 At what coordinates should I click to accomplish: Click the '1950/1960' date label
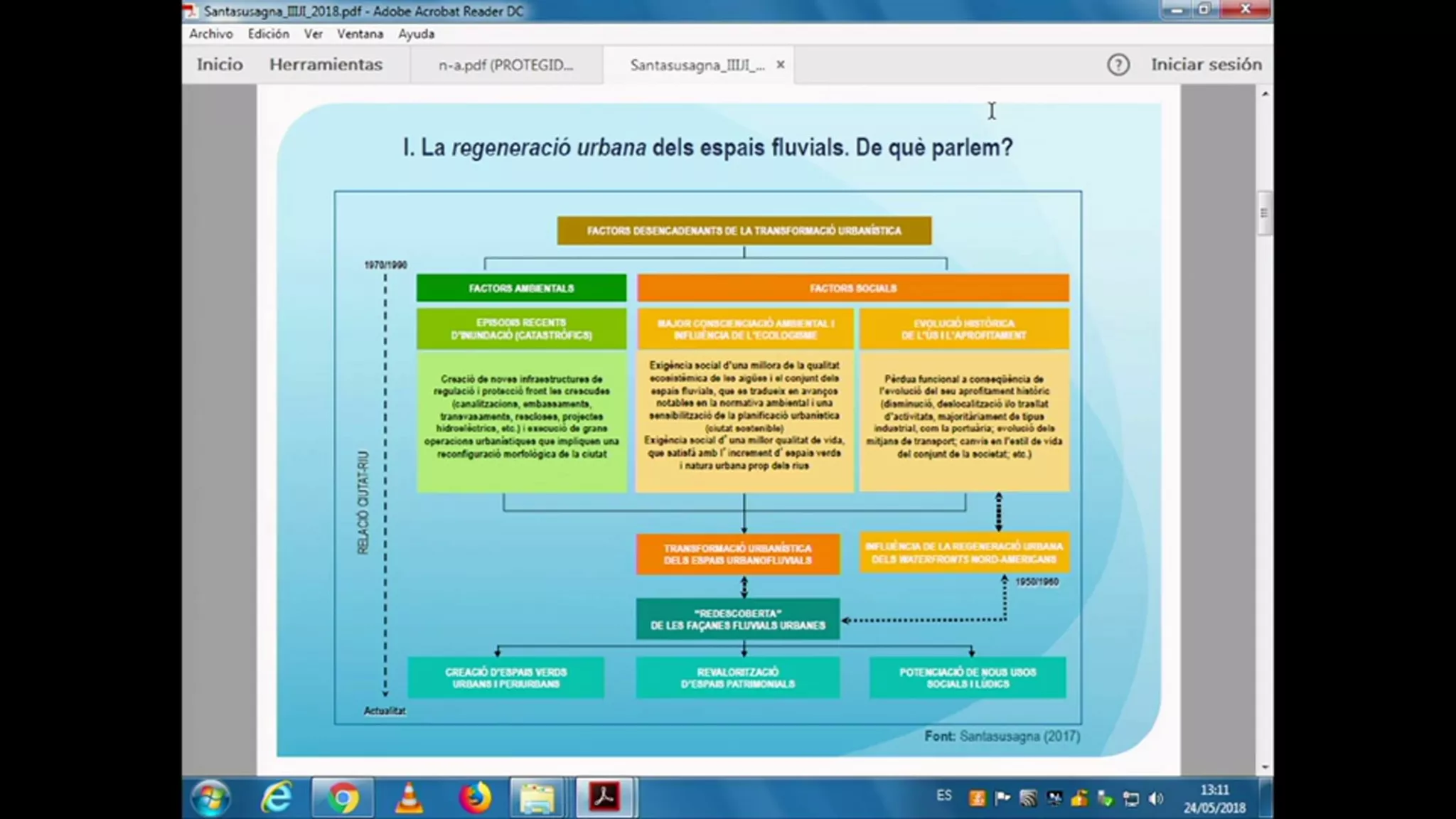[x=1037, y=582]
